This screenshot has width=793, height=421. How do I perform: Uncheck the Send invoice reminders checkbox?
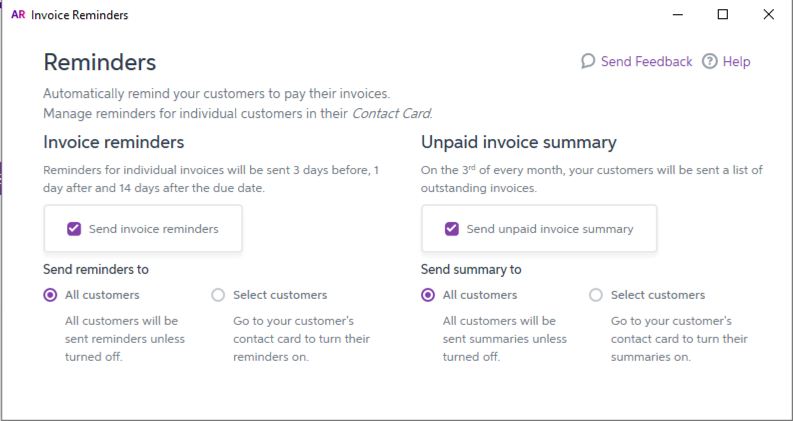pos(74,229)
